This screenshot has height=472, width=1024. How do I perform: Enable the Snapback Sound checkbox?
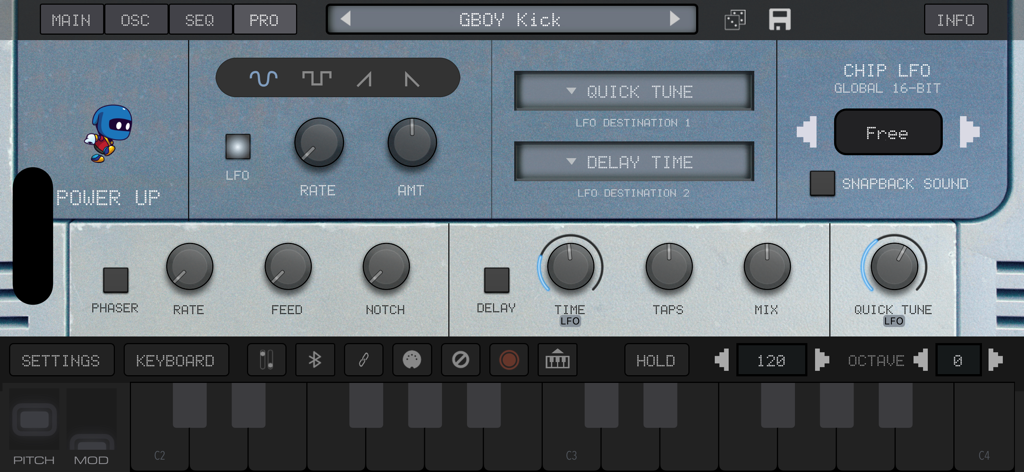pyautogui.click(x=822, y=183)
